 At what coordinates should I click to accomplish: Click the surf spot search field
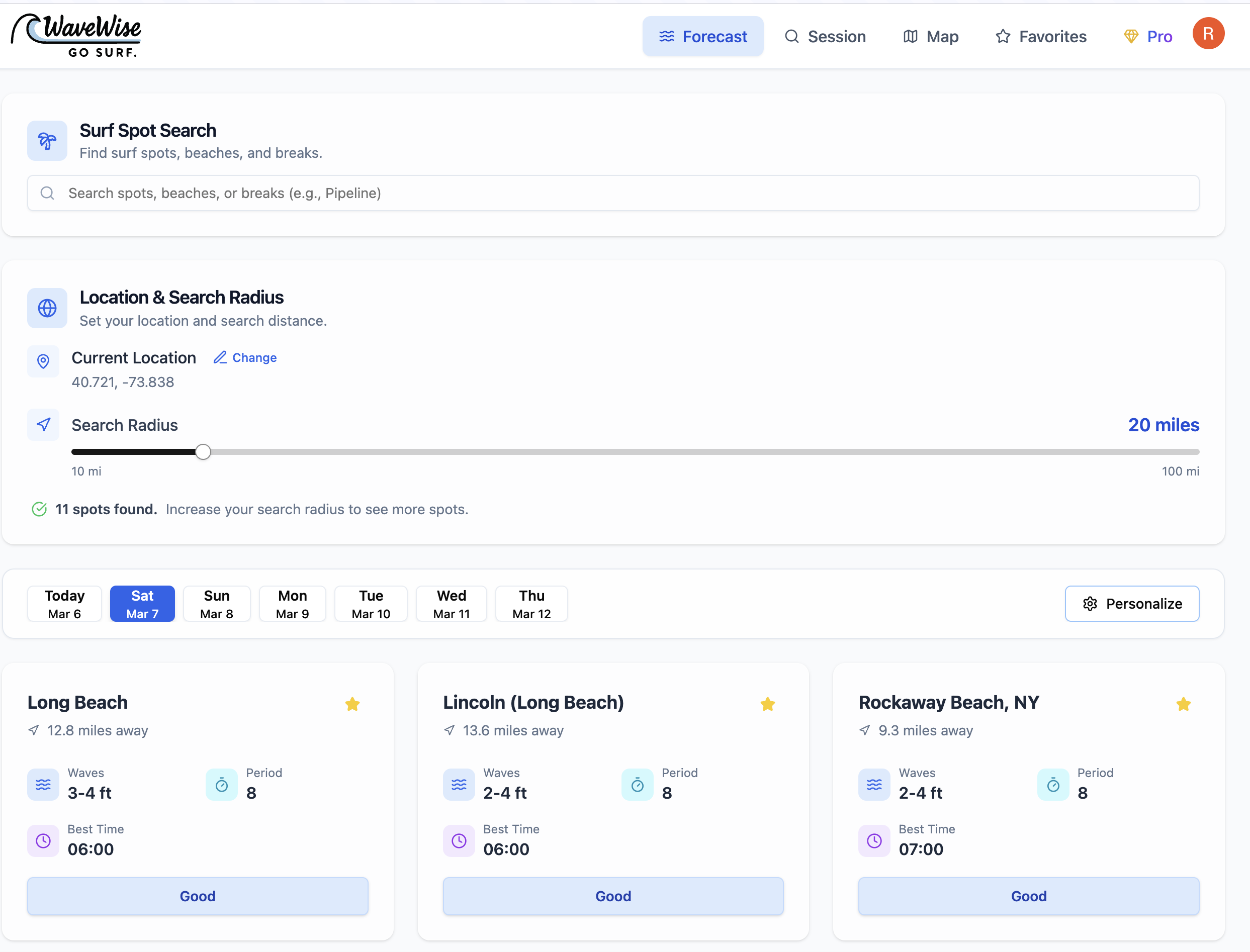[x=613, y=193]
